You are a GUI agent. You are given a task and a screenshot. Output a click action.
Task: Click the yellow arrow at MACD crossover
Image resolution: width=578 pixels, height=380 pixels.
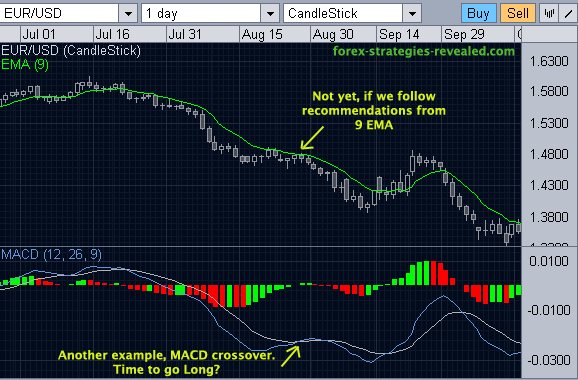(x=291, y=355)
